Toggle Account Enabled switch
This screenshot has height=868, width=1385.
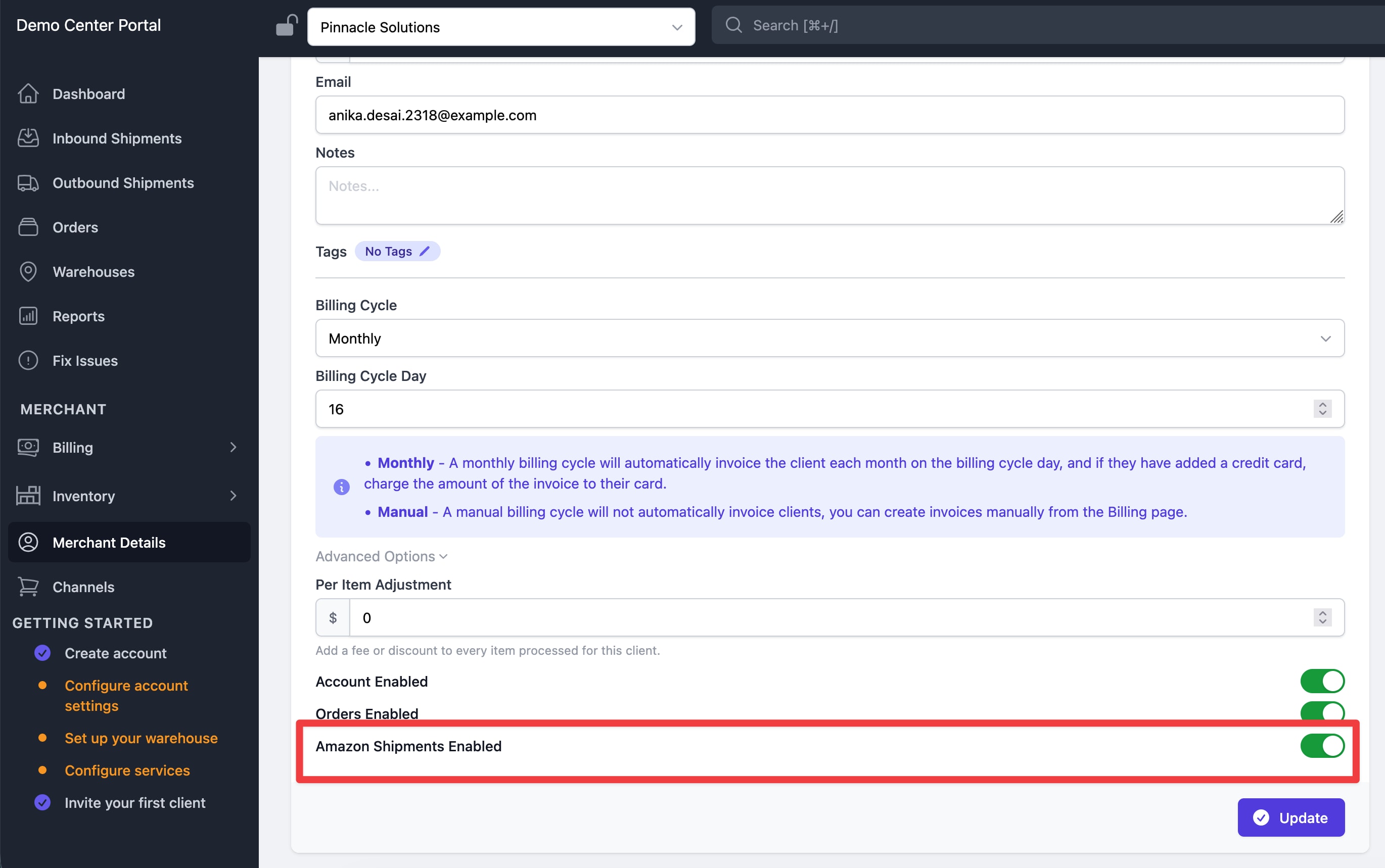pos(1322,682)
